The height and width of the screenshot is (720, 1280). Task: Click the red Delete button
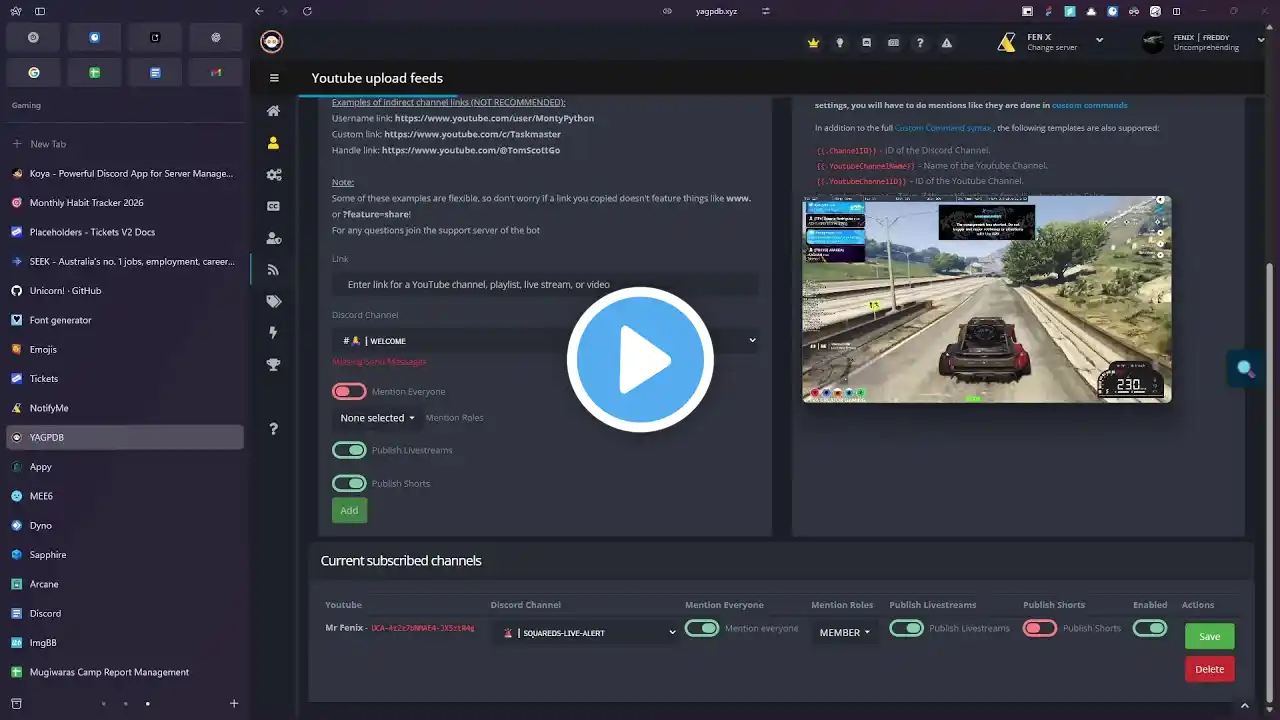point(1209,669)
